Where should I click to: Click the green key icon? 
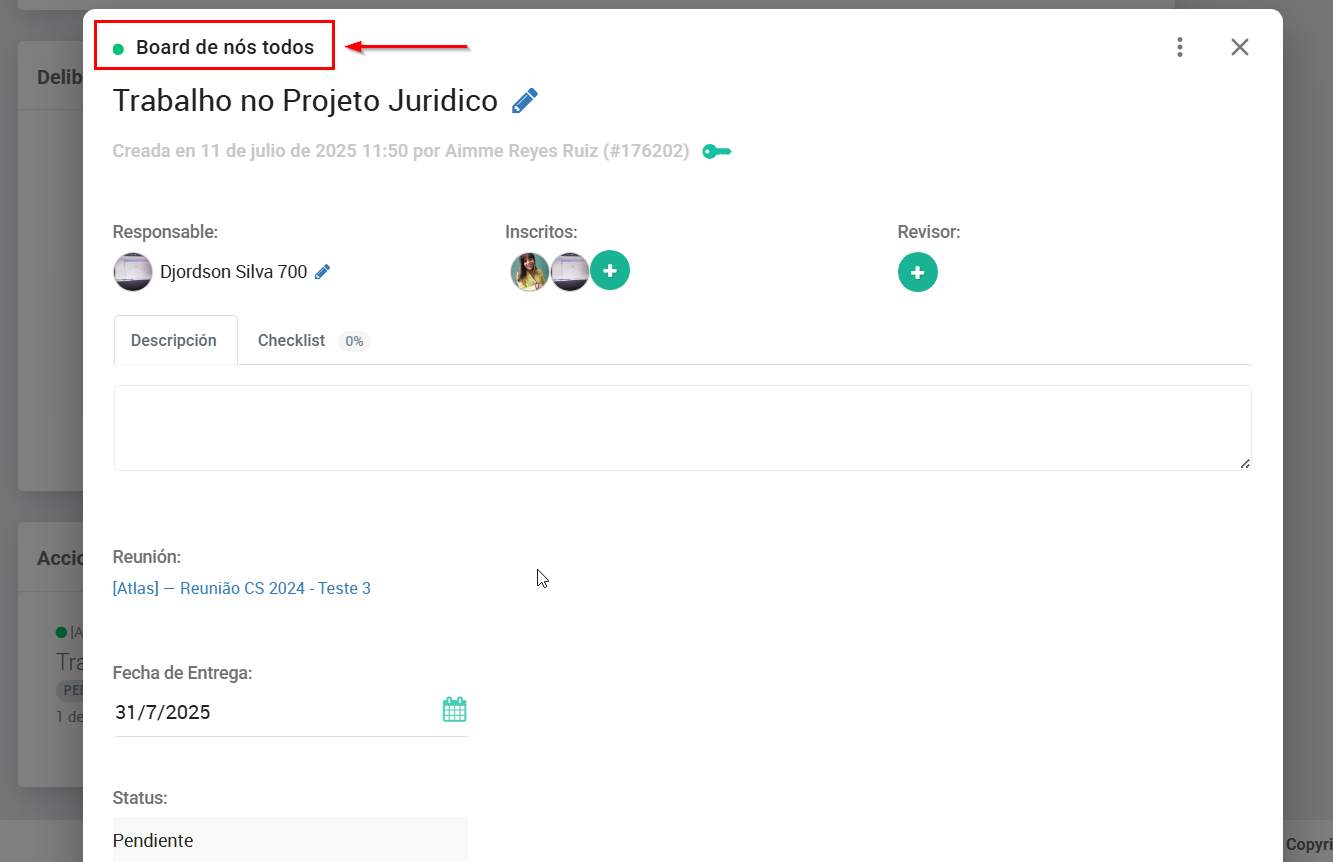[716, 152]
